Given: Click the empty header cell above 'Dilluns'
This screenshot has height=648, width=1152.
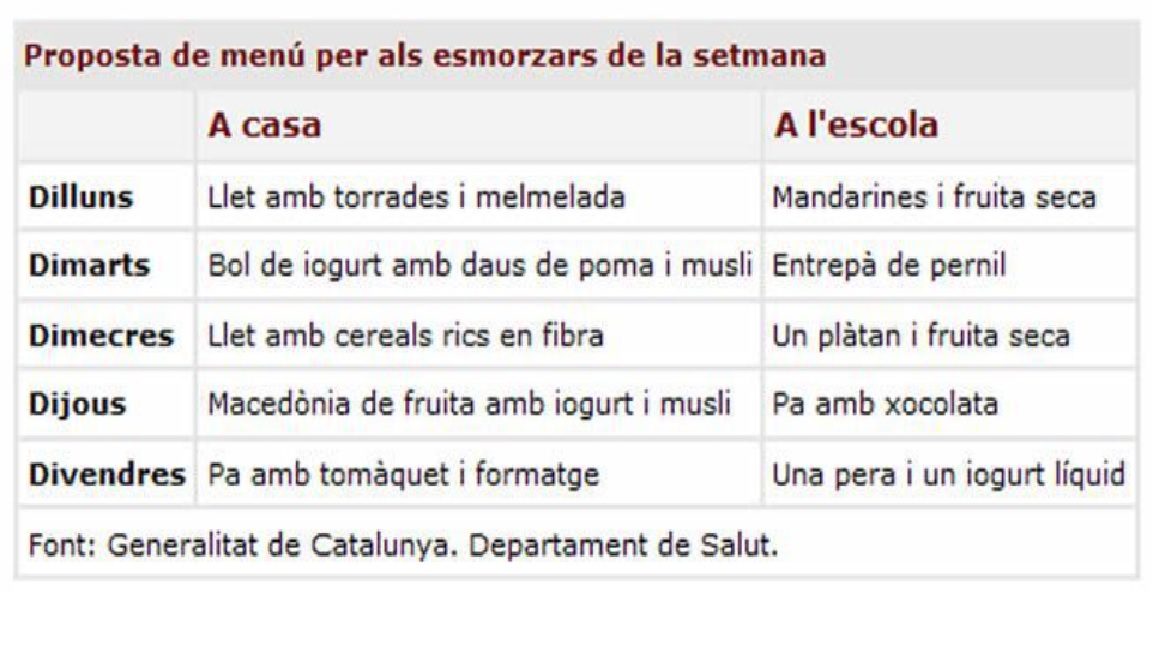Looking at the screenshot, I should coord(106,125).
